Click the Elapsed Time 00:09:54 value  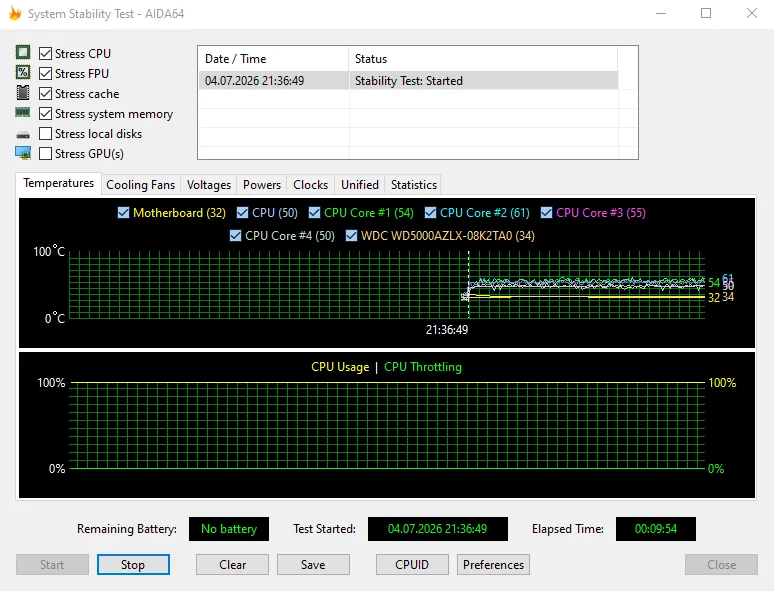[x=656, y=529]
